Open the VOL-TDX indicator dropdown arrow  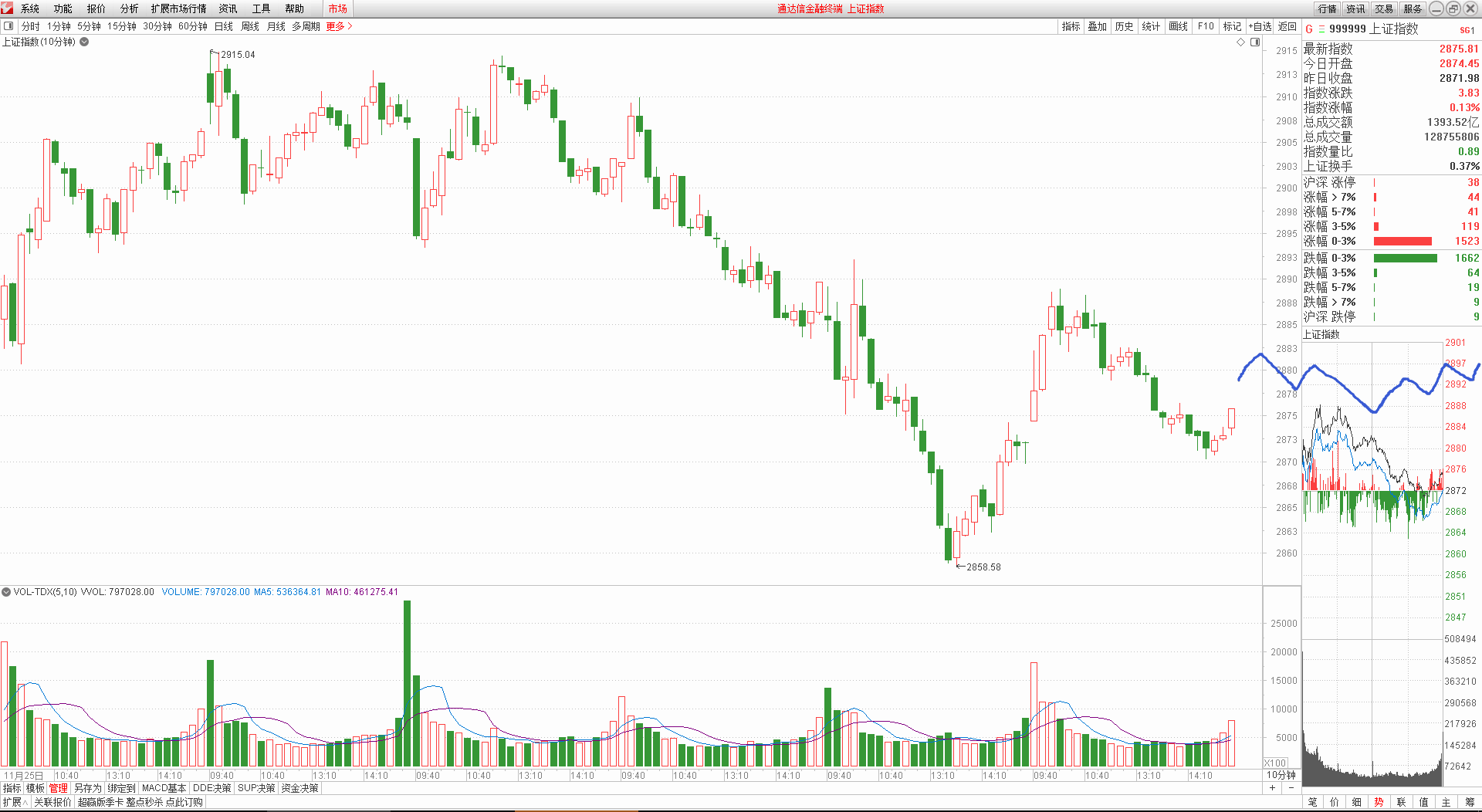pos(6,592)
